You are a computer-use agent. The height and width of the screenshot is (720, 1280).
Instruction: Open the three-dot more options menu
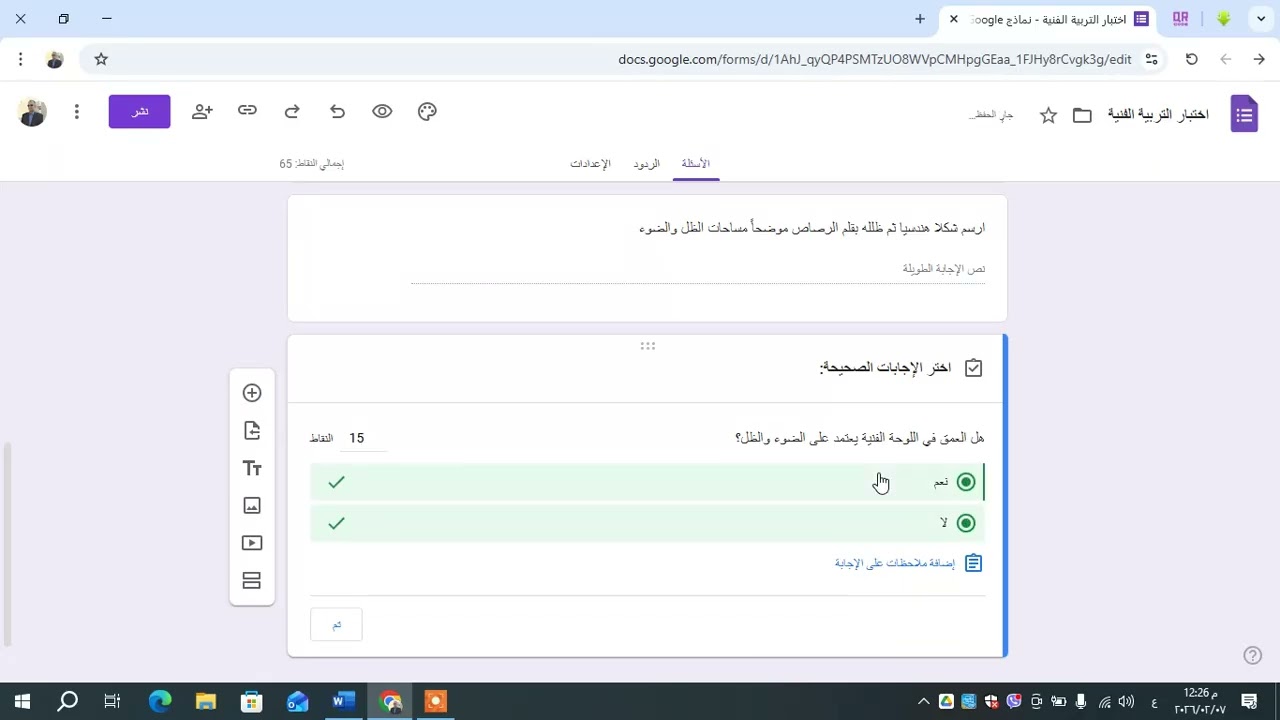76,112
